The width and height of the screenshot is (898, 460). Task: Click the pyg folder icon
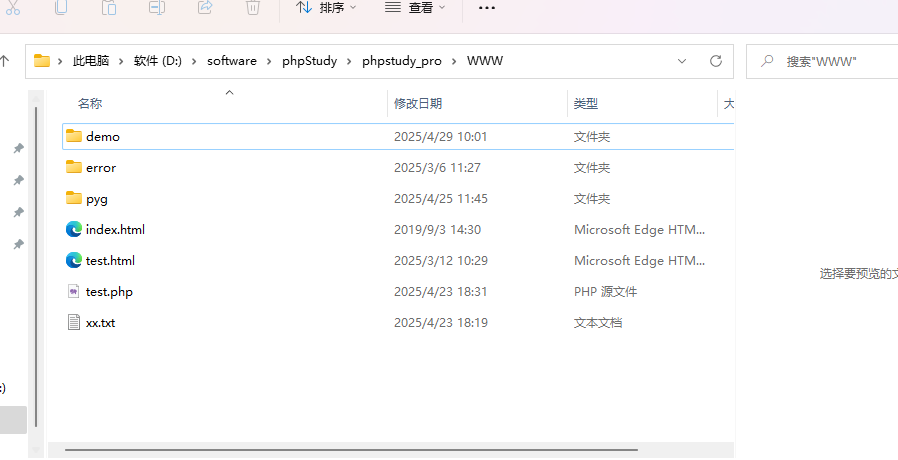74,198
